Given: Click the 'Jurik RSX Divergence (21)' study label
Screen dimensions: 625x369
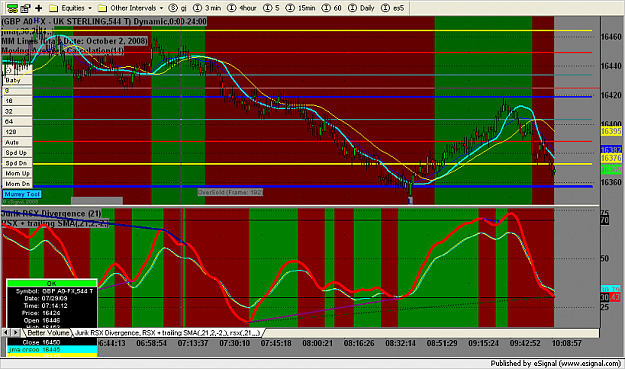Looking at the screenshot, I should (x=51, y=214).
